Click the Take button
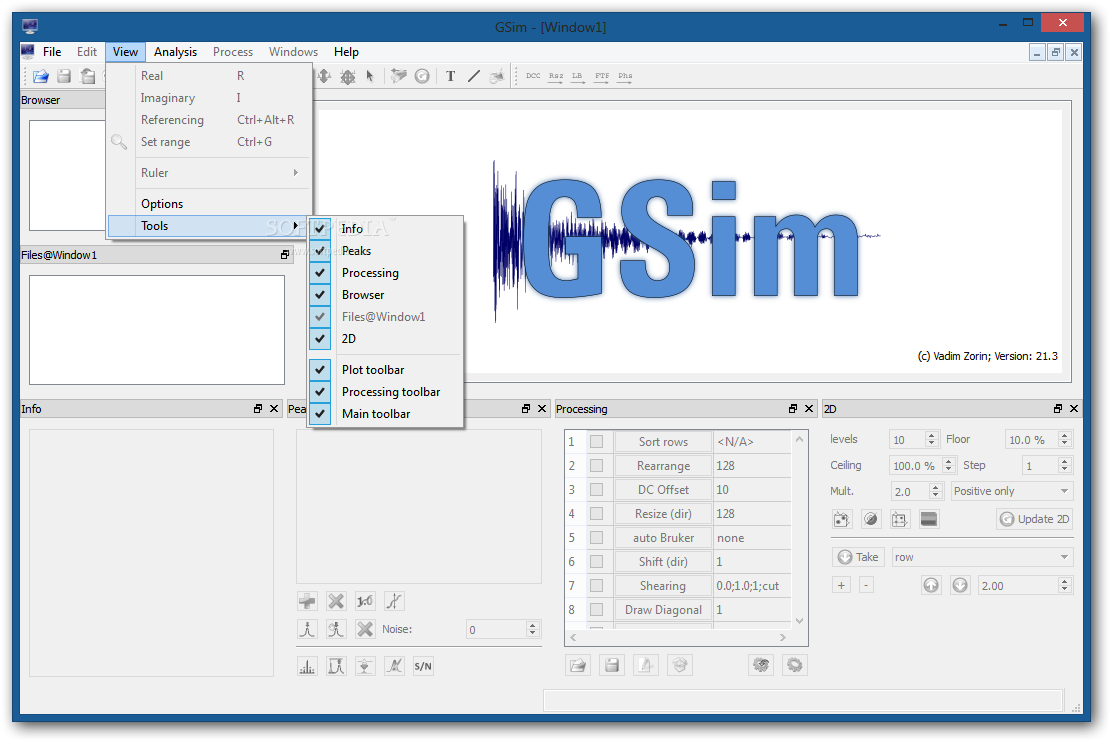Screen dimensions: 1111x742 coord(858,557)
